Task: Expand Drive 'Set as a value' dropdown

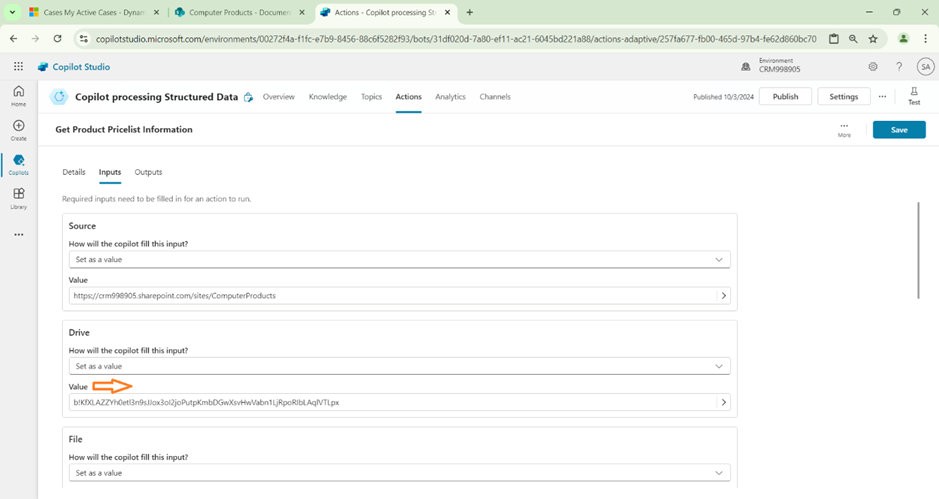Action: point(398,366)
